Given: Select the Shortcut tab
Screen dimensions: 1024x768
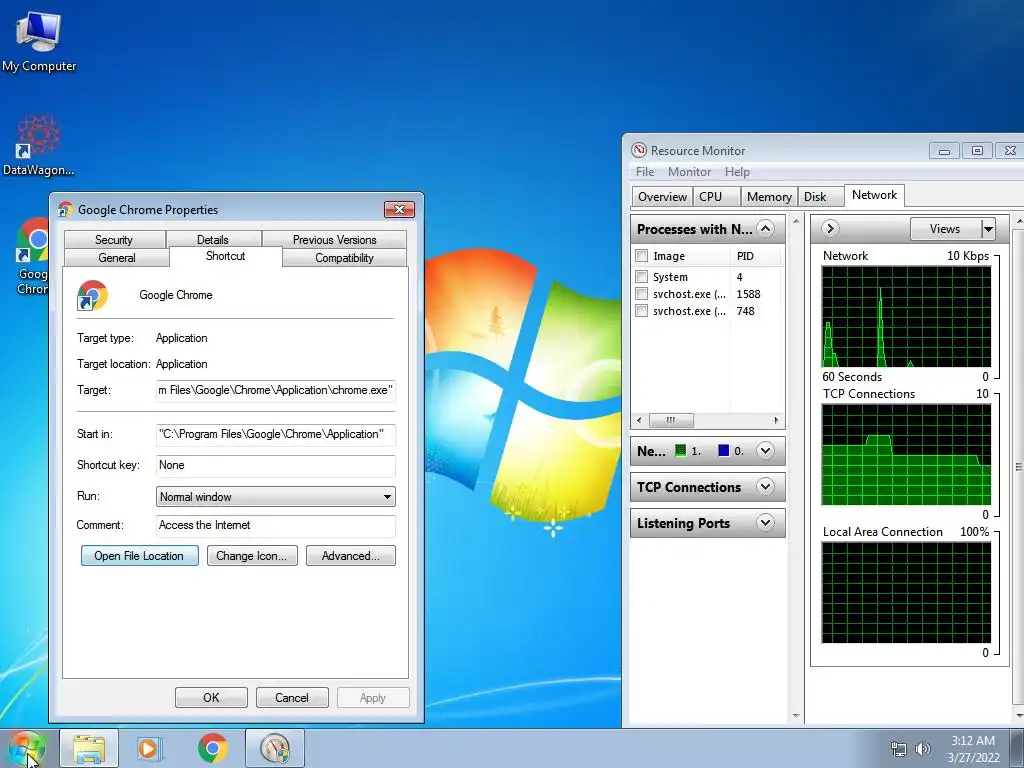Looking at the screenshot, I should (225, 256).
